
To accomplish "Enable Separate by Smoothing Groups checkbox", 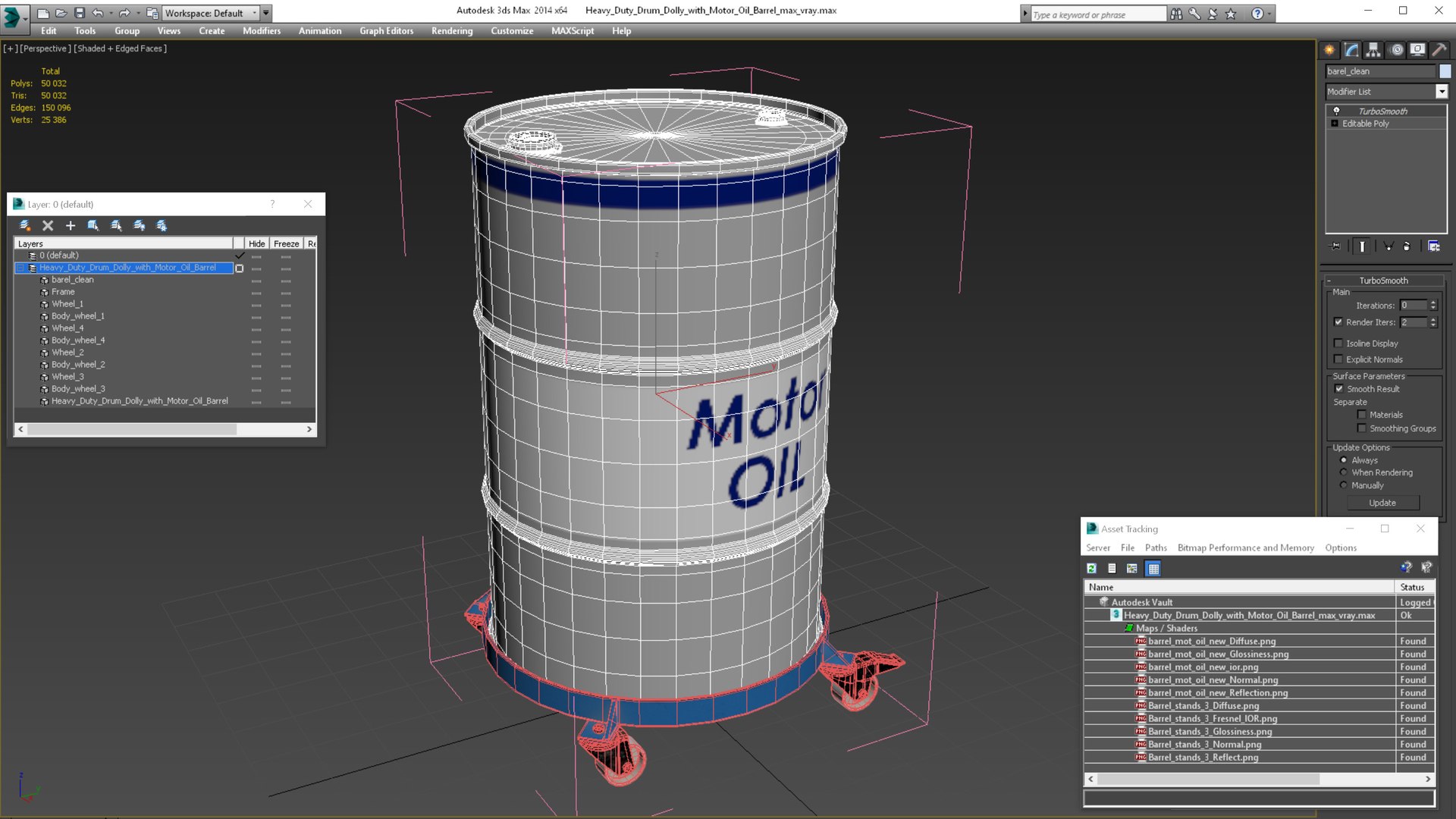I will [x=1362, y=428].
